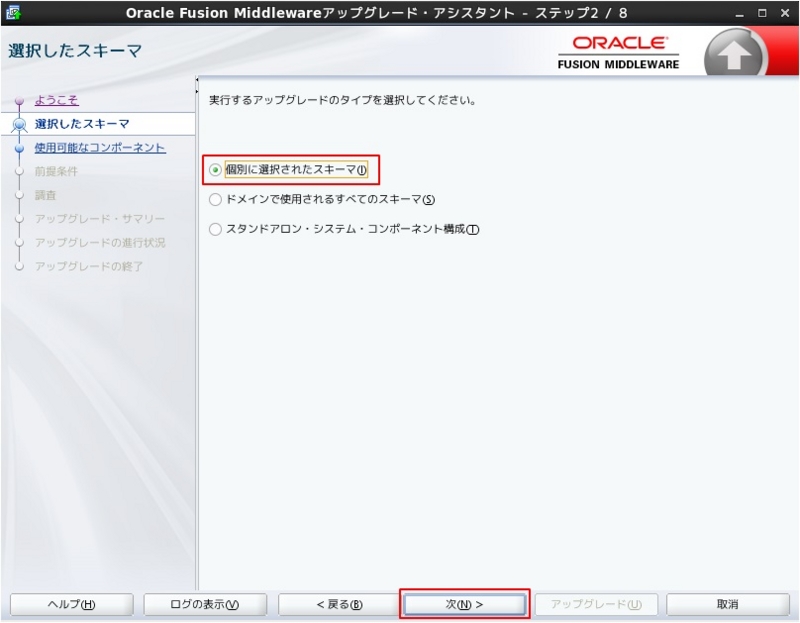The width and height of the screenshot is (800, 623).
Task: Click the step bullet beside 使用可能なコンポーネント
Action: pos(19,148)
